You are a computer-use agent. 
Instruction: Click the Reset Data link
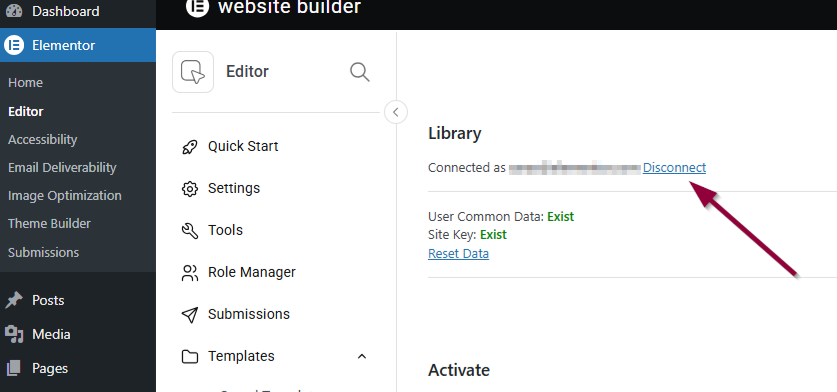pos(459,253)
